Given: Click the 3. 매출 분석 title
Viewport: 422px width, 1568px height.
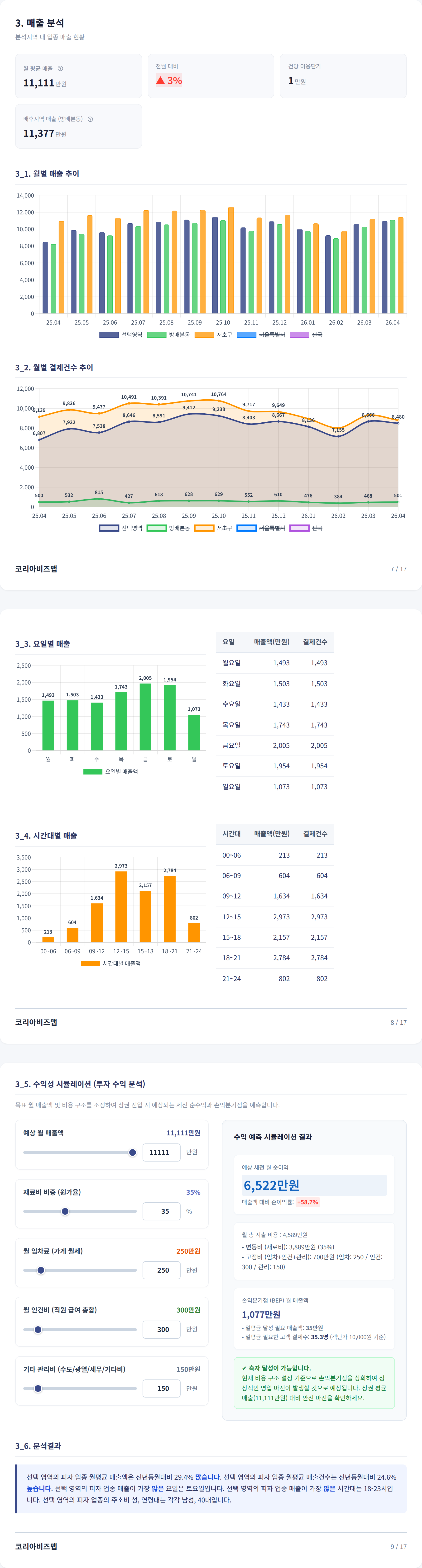Looking at the screenshot, I should tap(40, 23).
